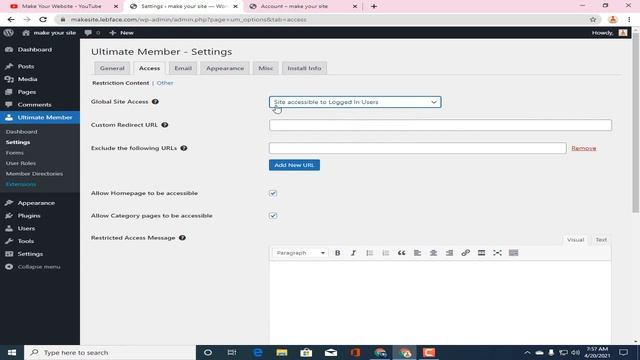Toggle Allow Homepage to be accessible

pyautogui.click(x=273, y=193)
